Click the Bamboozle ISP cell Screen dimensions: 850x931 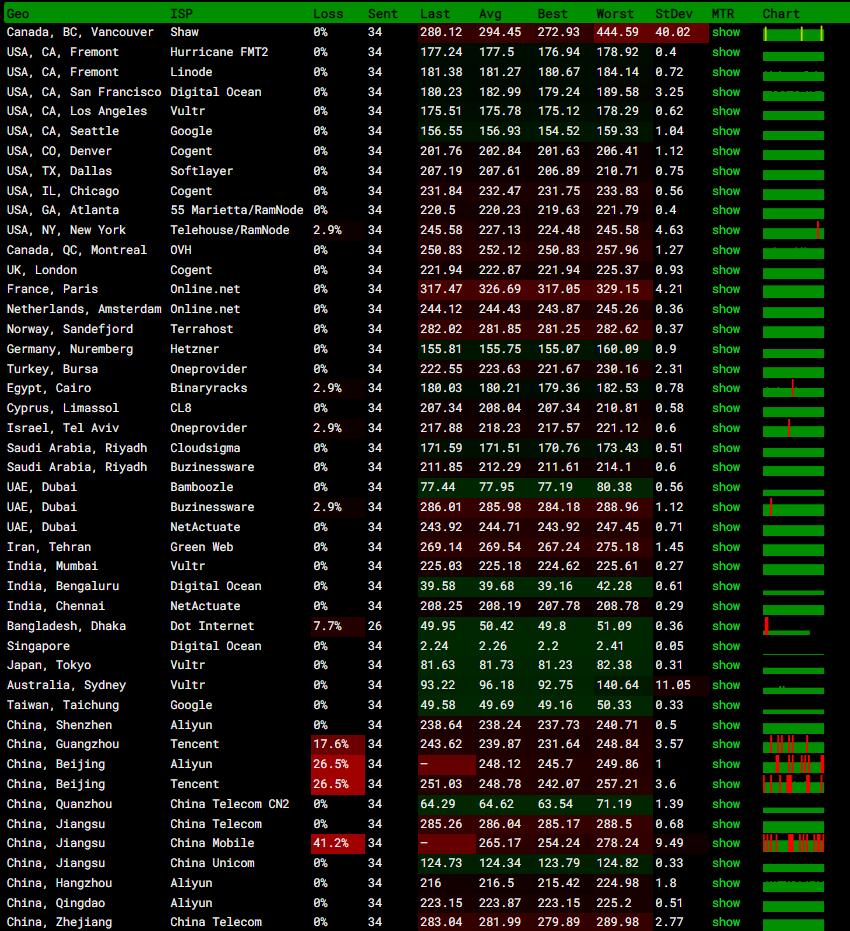(x=202, y=487)
